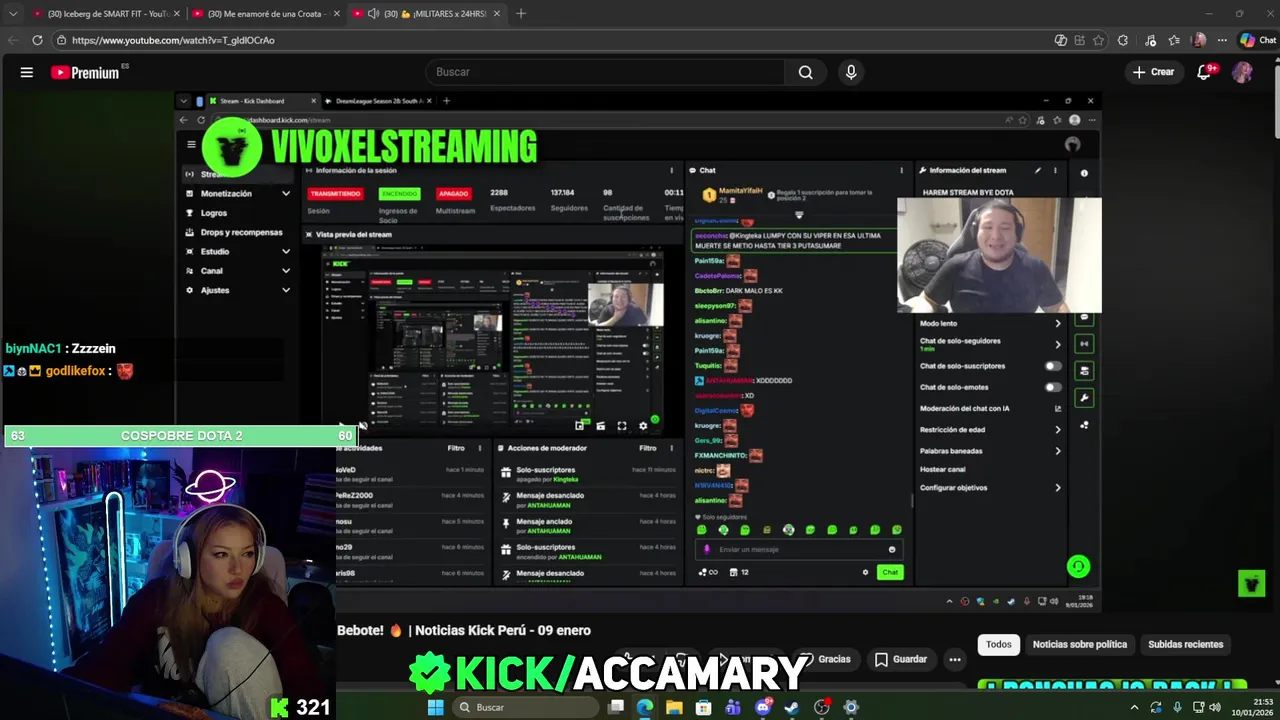Select Todos filter chip

(998, 644)
